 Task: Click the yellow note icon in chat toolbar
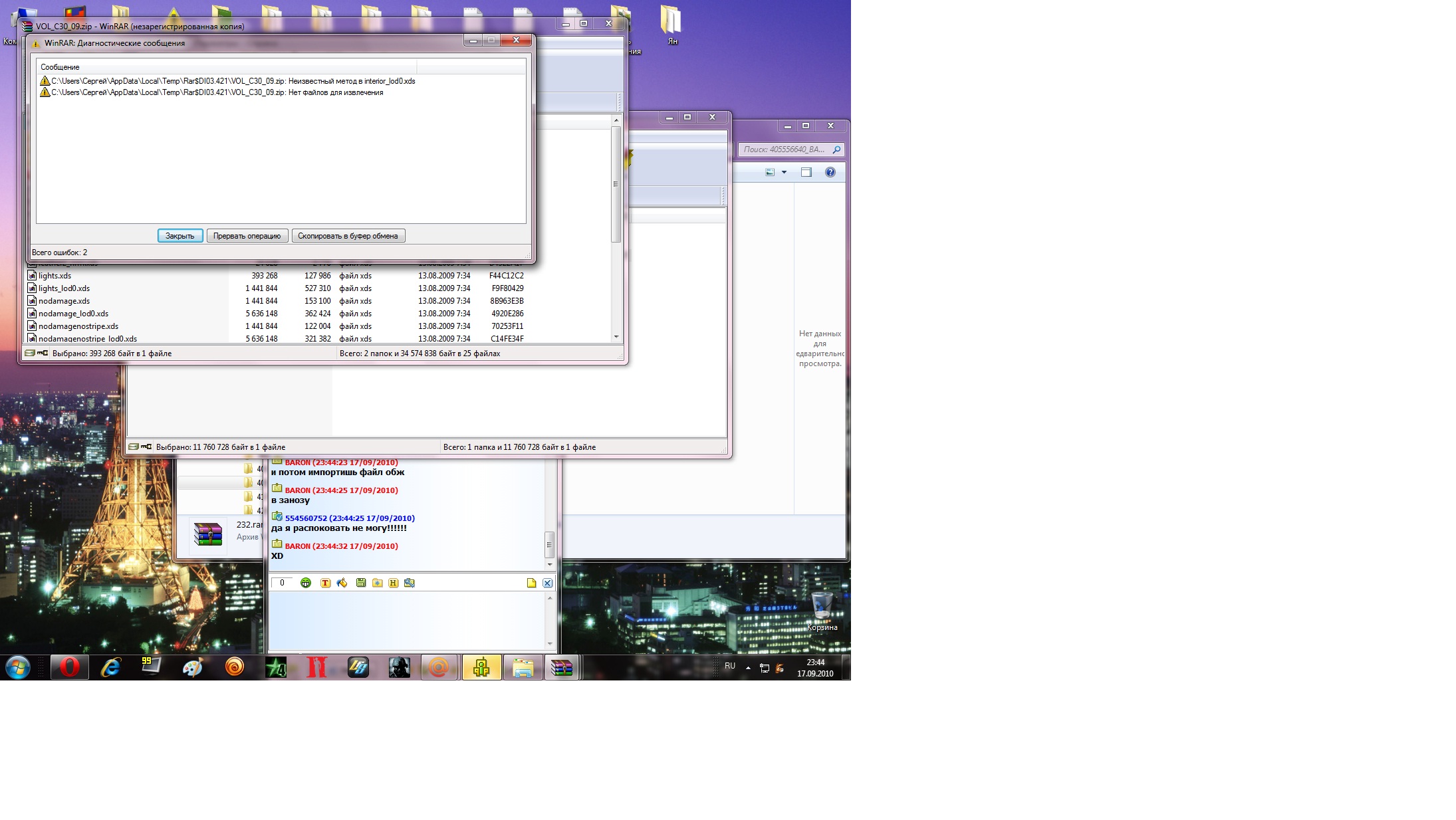[531, 583]
